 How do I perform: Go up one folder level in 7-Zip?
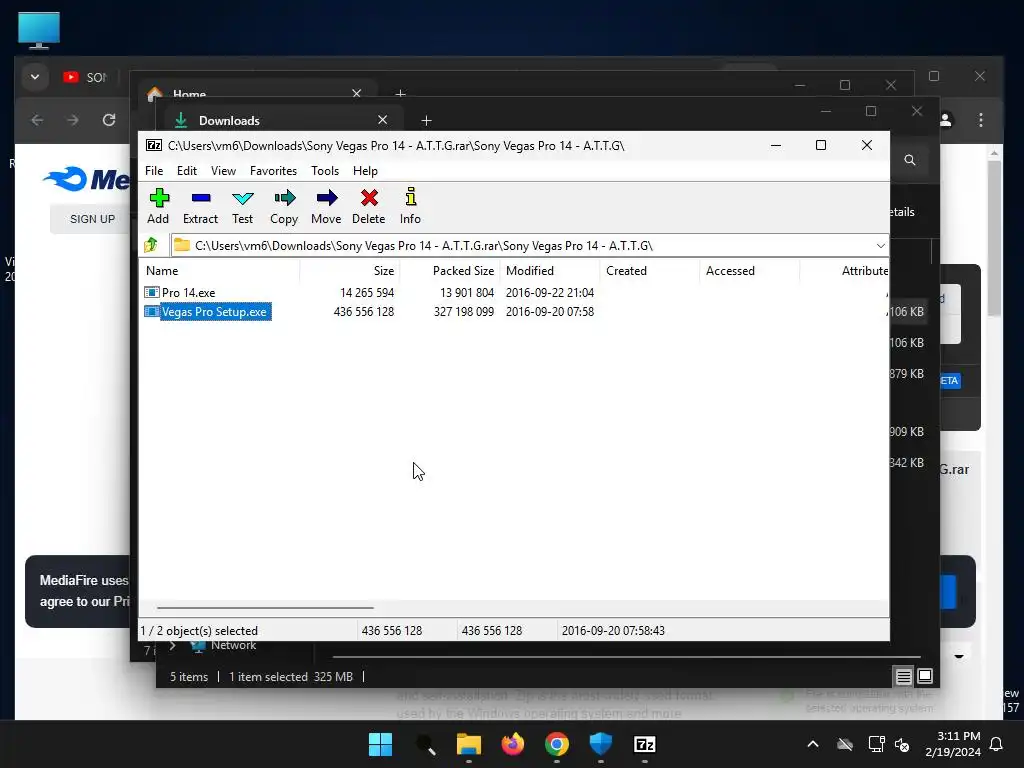coord(152,246)
